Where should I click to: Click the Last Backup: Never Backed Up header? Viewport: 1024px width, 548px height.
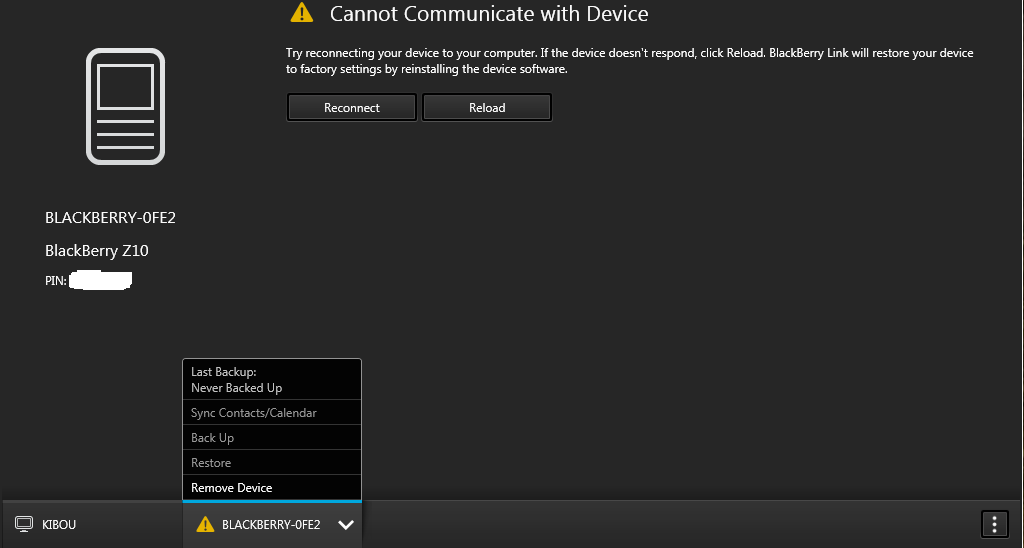pos(237,380)
